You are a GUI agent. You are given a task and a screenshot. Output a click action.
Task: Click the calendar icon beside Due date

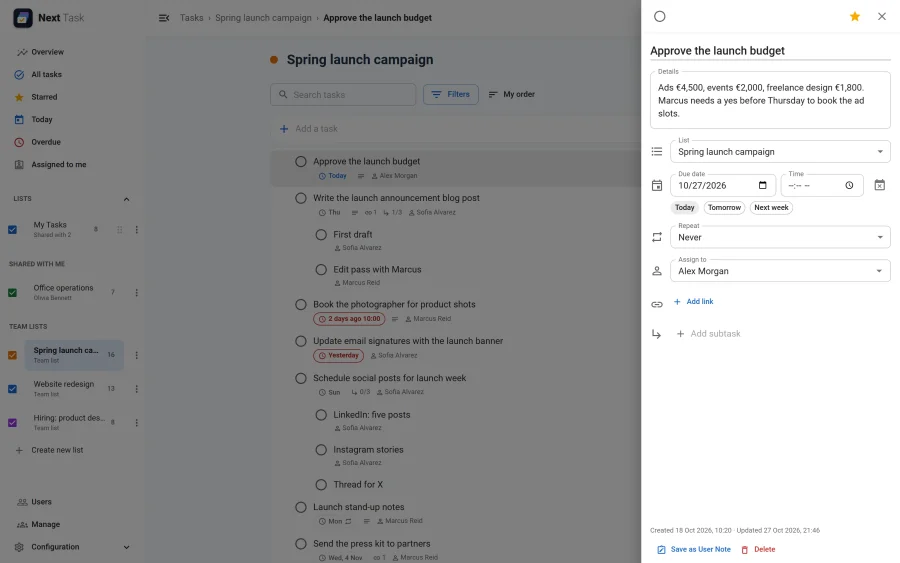(657, 185)
